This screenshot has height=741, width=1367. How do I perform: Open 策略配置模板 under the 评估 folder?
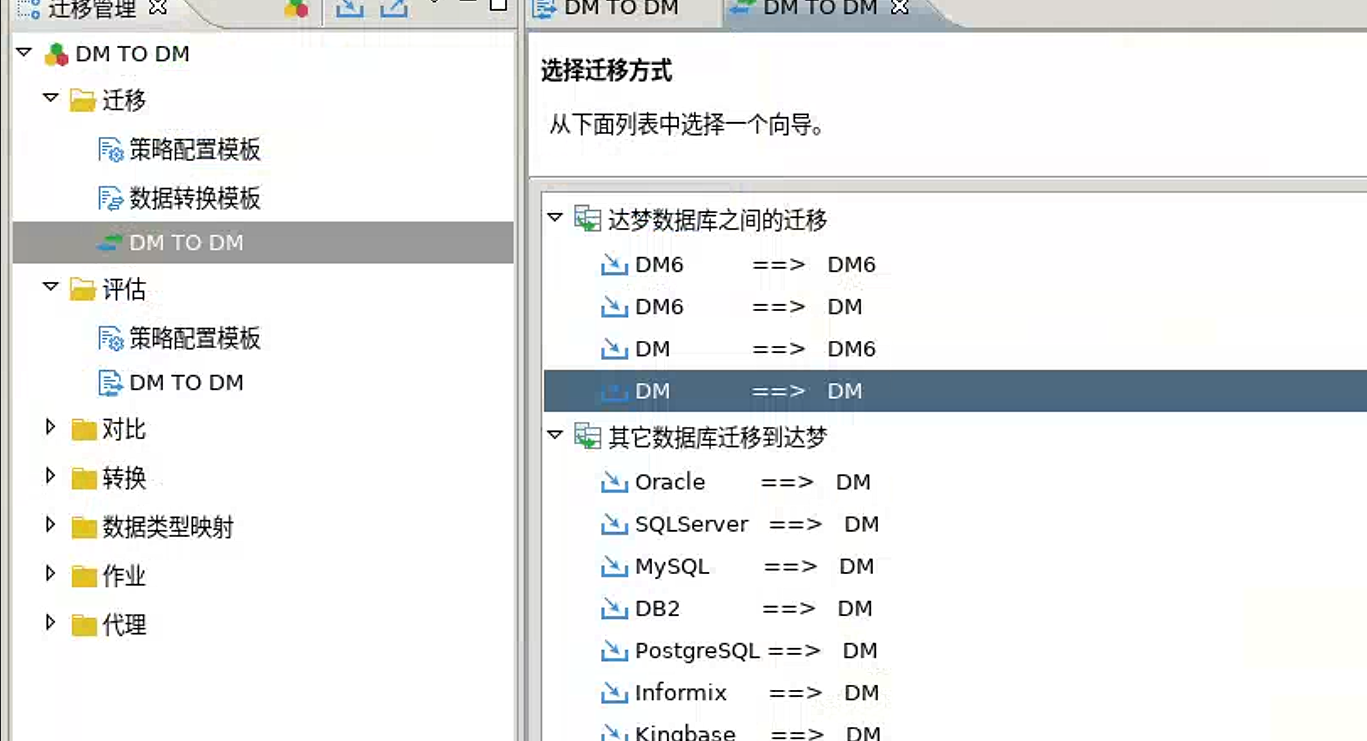tap(180, 338)
